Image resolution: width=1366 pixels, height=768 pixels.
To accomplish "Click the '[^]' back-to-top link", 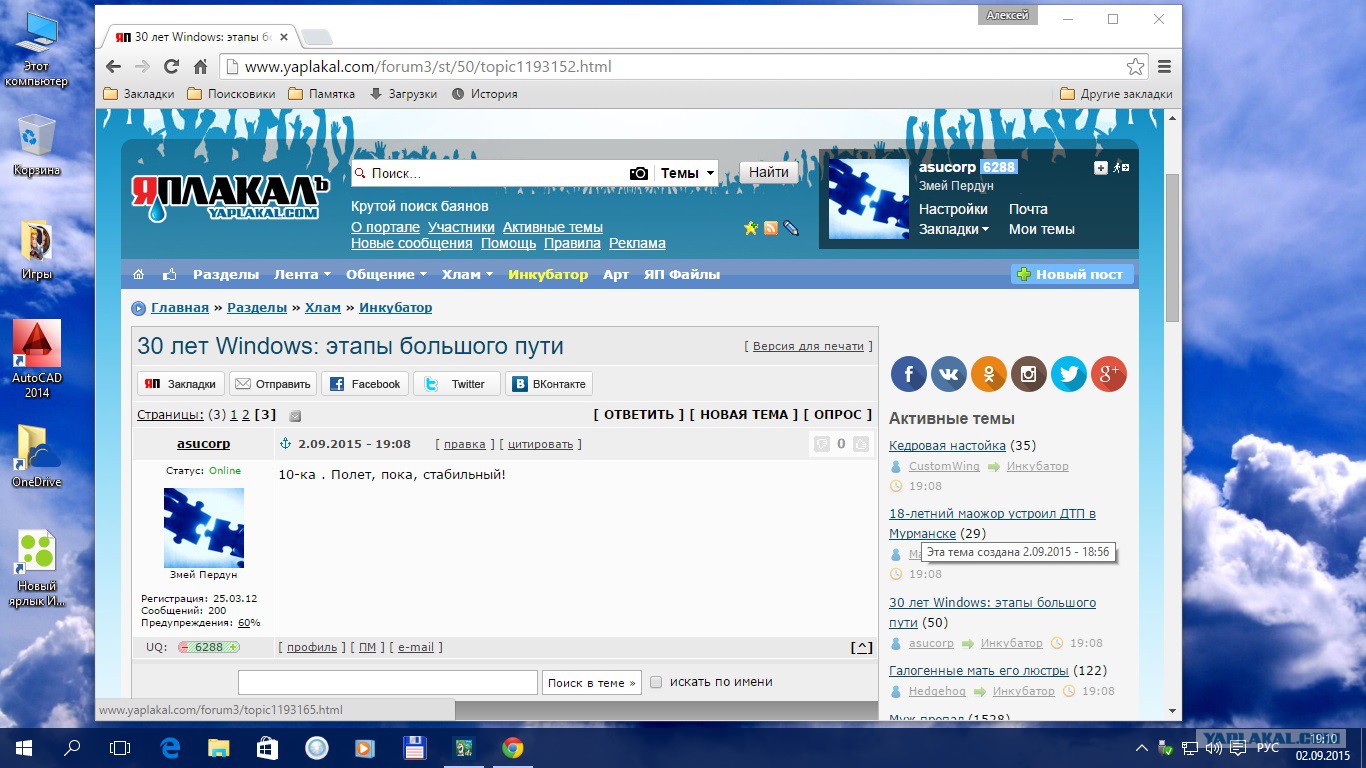I will [861, 647].
